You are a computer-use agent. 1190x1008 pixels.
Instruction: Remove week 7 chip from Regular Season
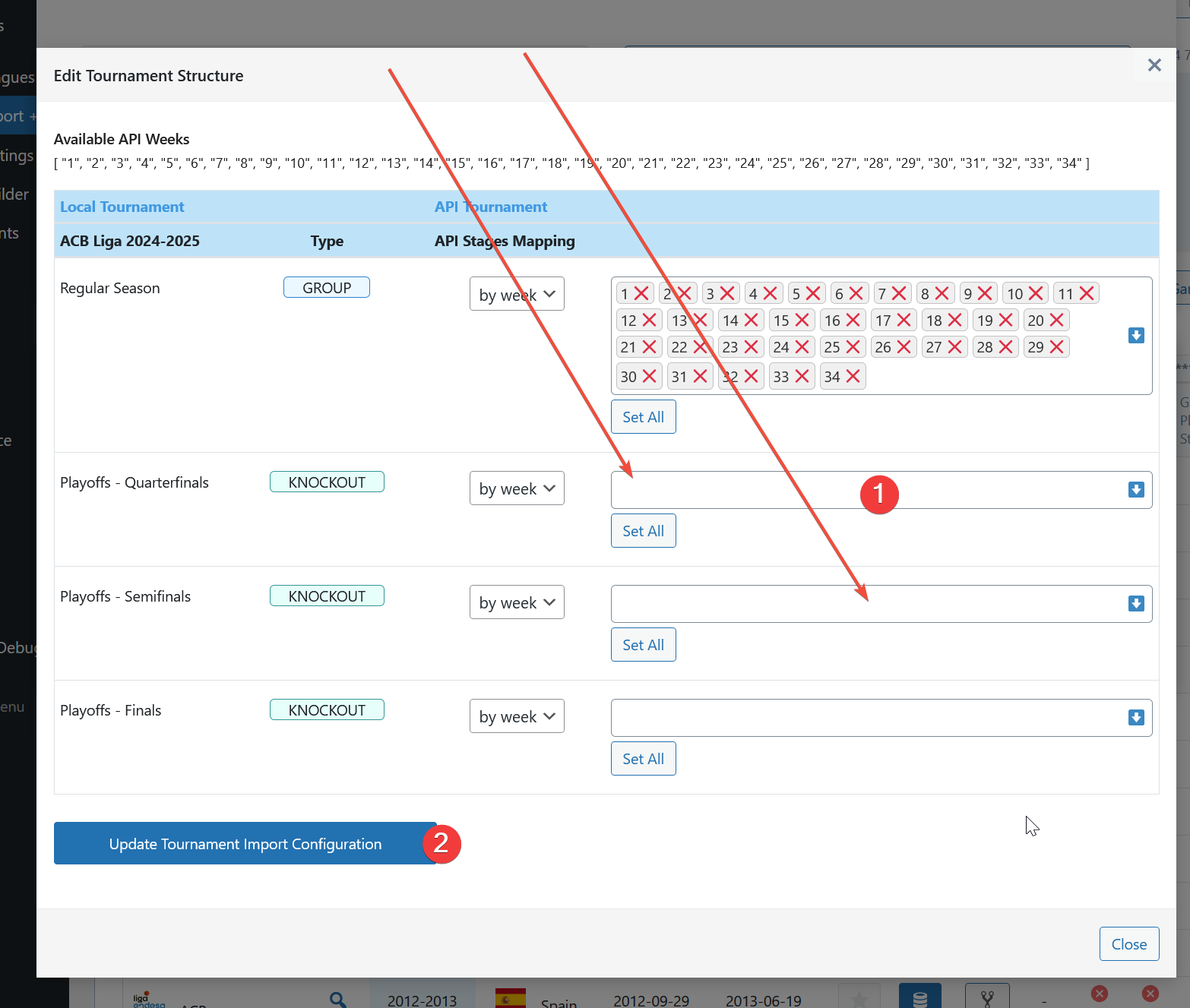pyautogui.click(x=899, y=293)
